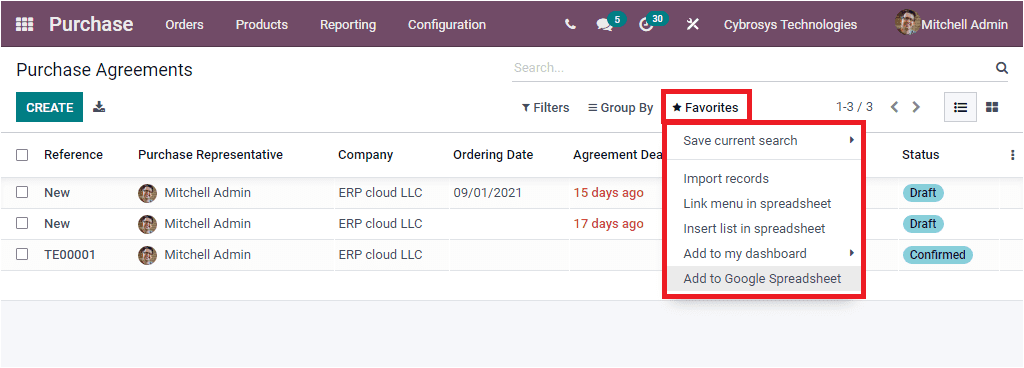
Task: Open Cybrosys Technologies company switcher
Action: pos(790,25)
